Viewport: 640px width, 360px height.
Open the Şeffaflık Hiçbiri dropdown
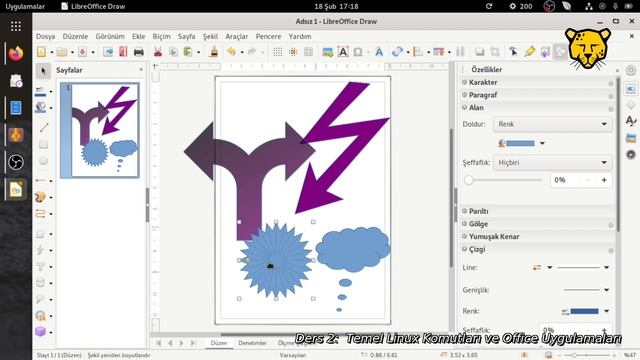pos(553,162)
